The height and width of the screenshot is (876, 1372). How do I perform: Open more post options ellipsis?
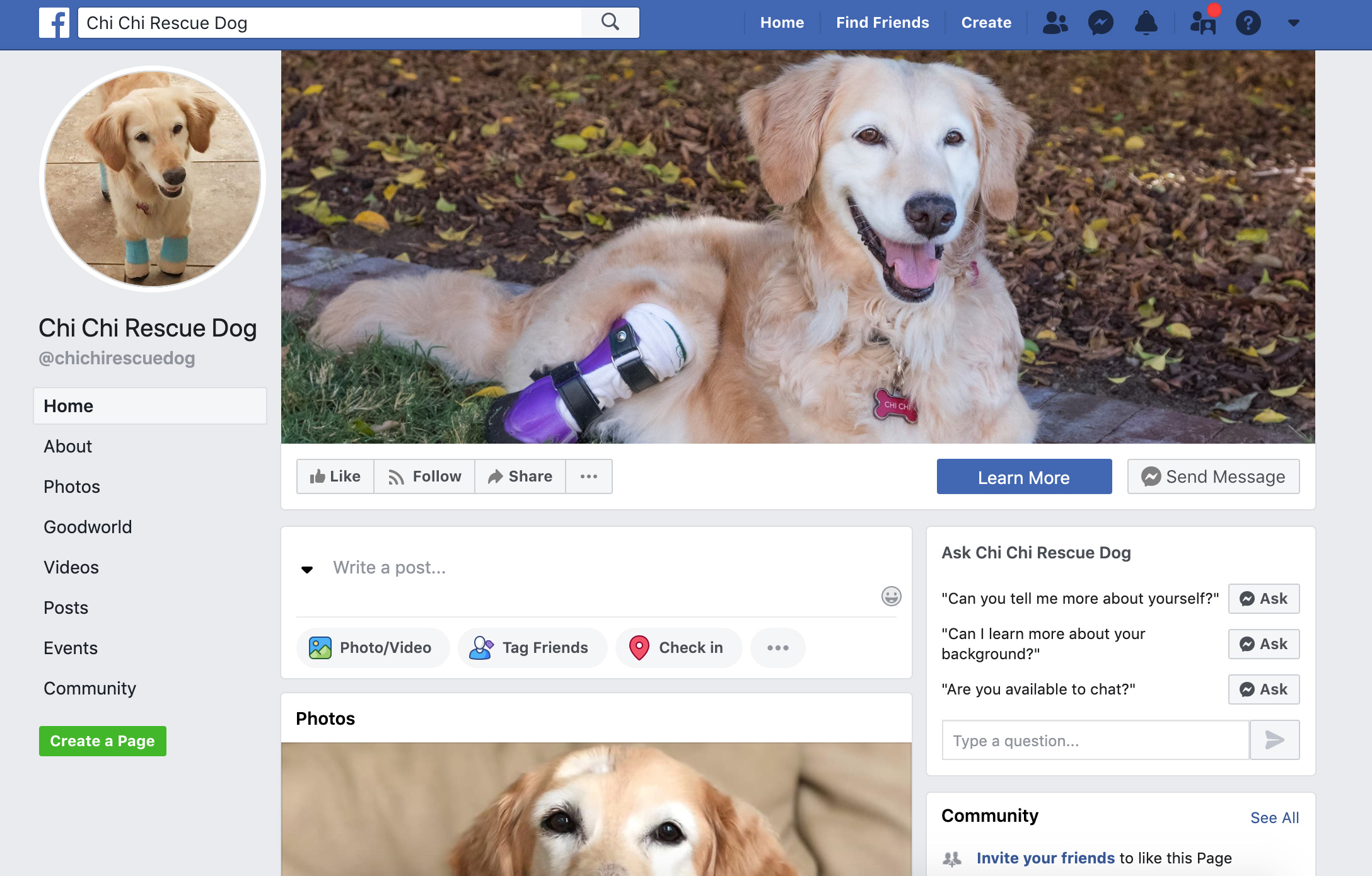[x=778, y=648]
